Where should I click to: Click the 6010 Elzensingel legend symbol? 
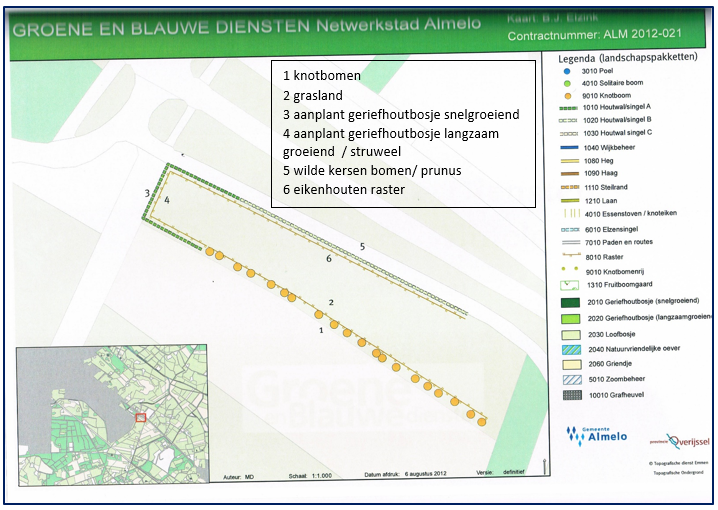pos(571,229)
